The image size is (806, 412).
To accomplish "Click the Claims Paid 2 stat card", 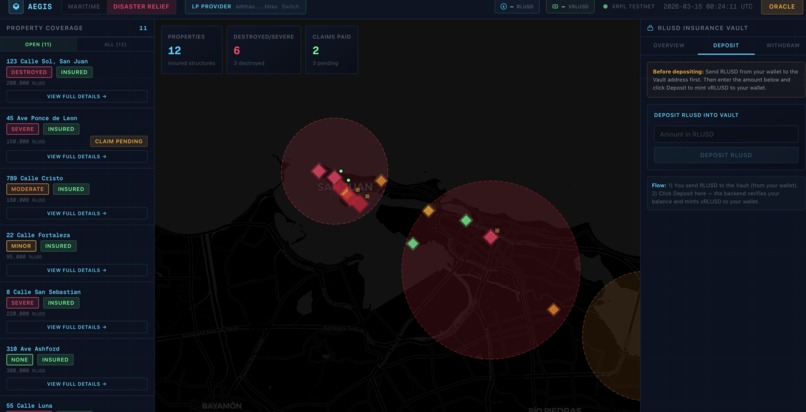I will [332, 50].
